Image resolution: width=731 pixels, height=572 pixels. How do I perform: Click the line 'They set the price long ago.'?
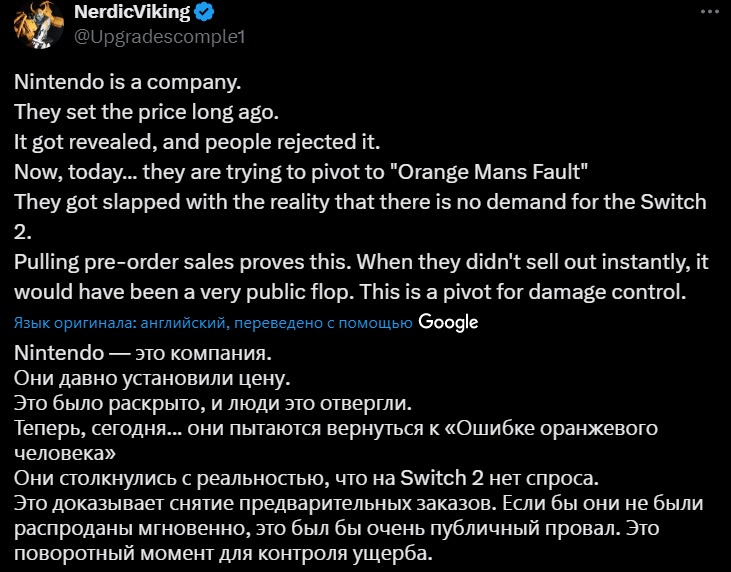coord(146,112)
